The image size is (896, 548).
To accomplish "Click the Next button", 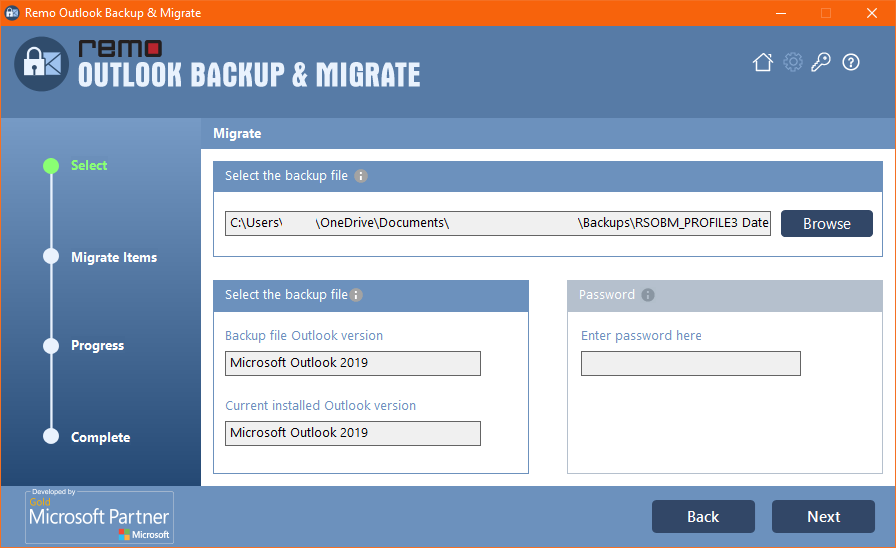I will coord(823,516).
